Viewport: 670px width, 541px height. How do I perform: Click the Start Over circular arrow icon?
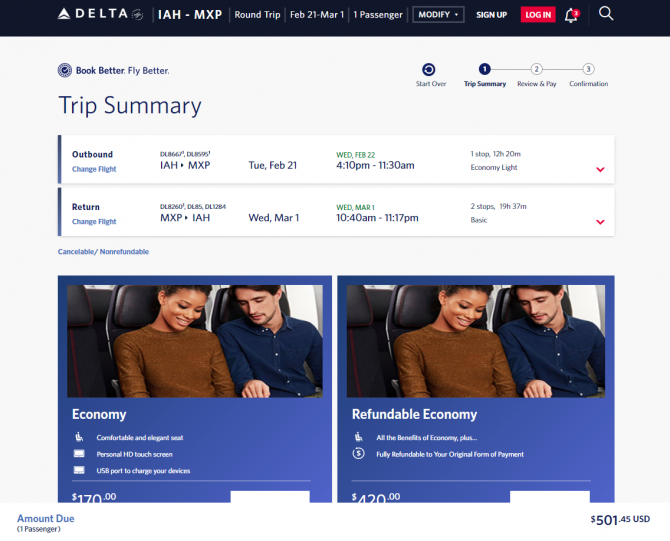(429, 69)
